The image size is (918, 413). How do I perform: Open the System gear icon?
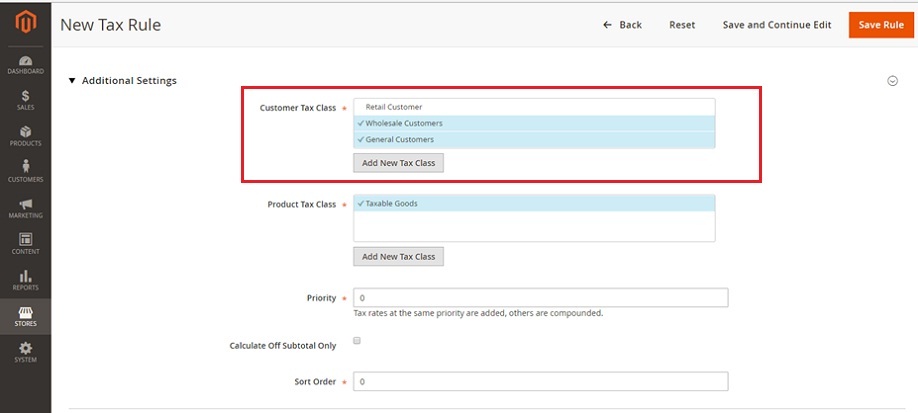pos(26,348)
